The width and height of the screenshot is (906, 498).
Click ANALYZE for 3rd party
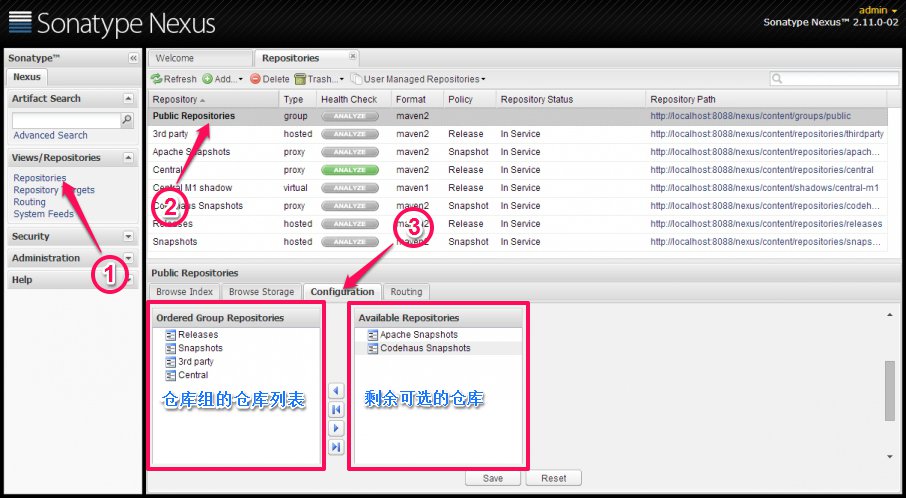coord(350,134)
